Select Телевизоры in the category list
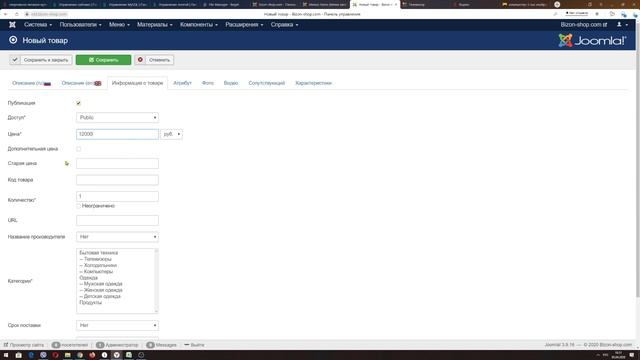This screenshot has width=640, height=360. 96,259
